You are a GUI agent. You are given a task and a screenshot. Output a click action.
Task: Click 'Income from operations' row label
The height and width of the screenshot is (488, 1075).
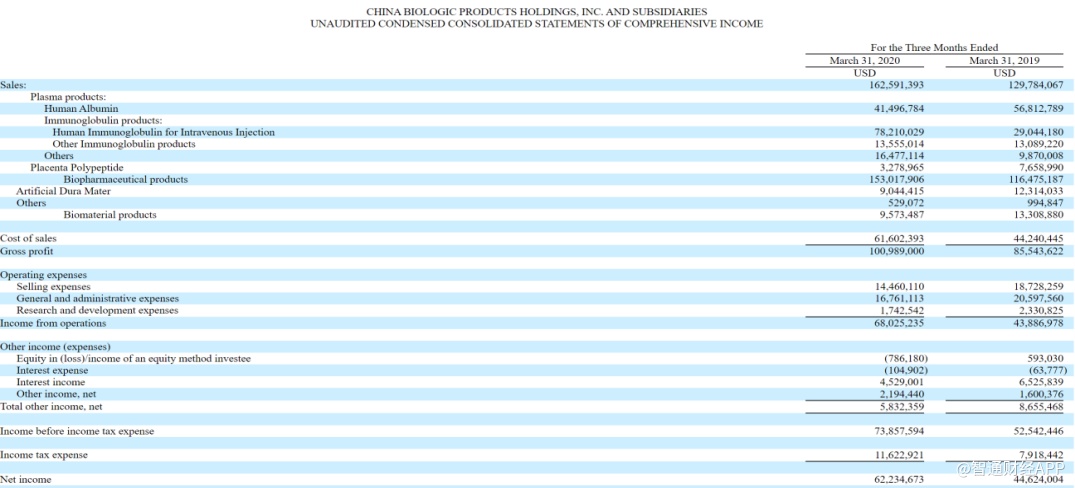[53, 323]
